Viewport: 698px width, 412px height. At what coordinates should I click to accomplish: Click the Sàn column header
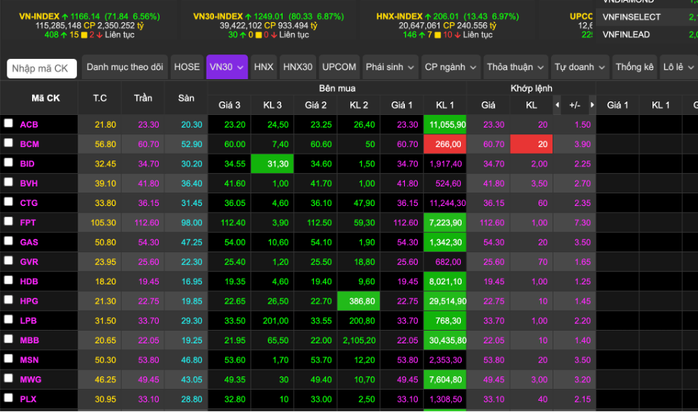click(x=186, y=98)
